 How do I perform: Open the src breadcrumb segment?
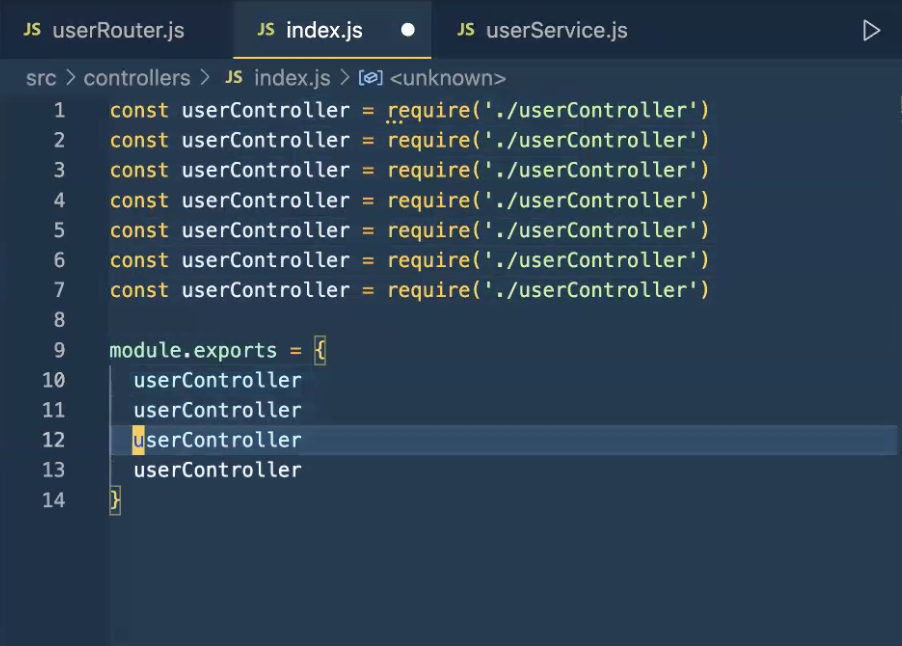point(41,78)
